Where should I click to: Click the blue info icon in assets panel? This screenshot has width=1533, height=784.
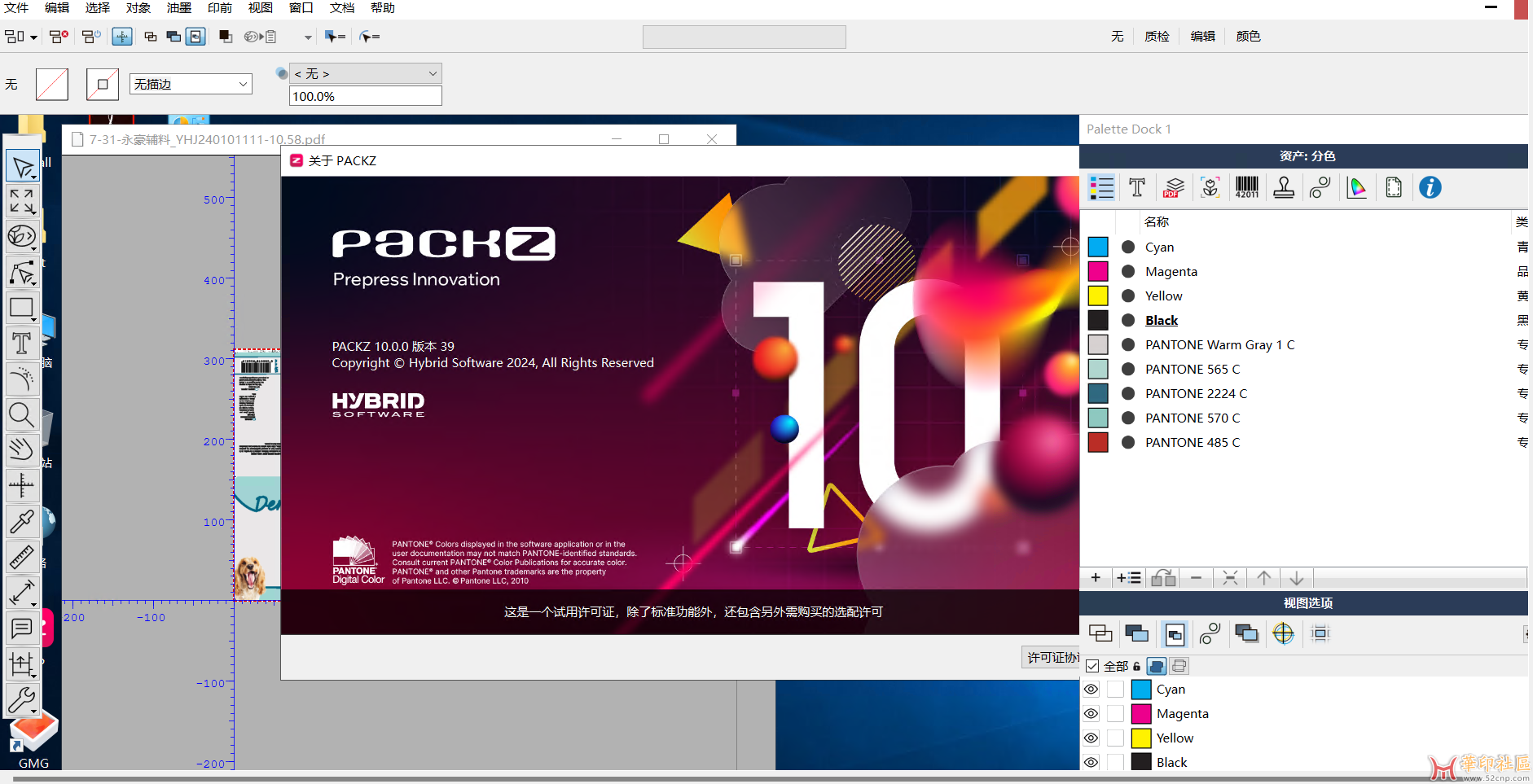tap(1430, 188)
